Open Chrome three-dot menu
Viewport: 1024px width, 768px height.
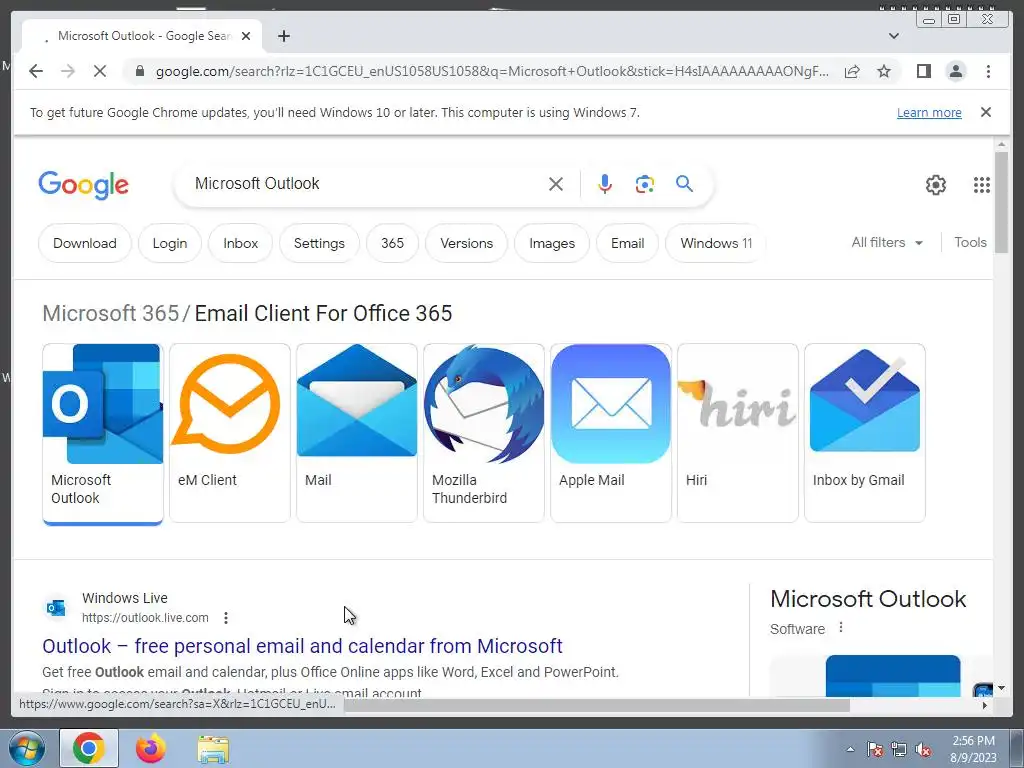[x=988, y=71]
